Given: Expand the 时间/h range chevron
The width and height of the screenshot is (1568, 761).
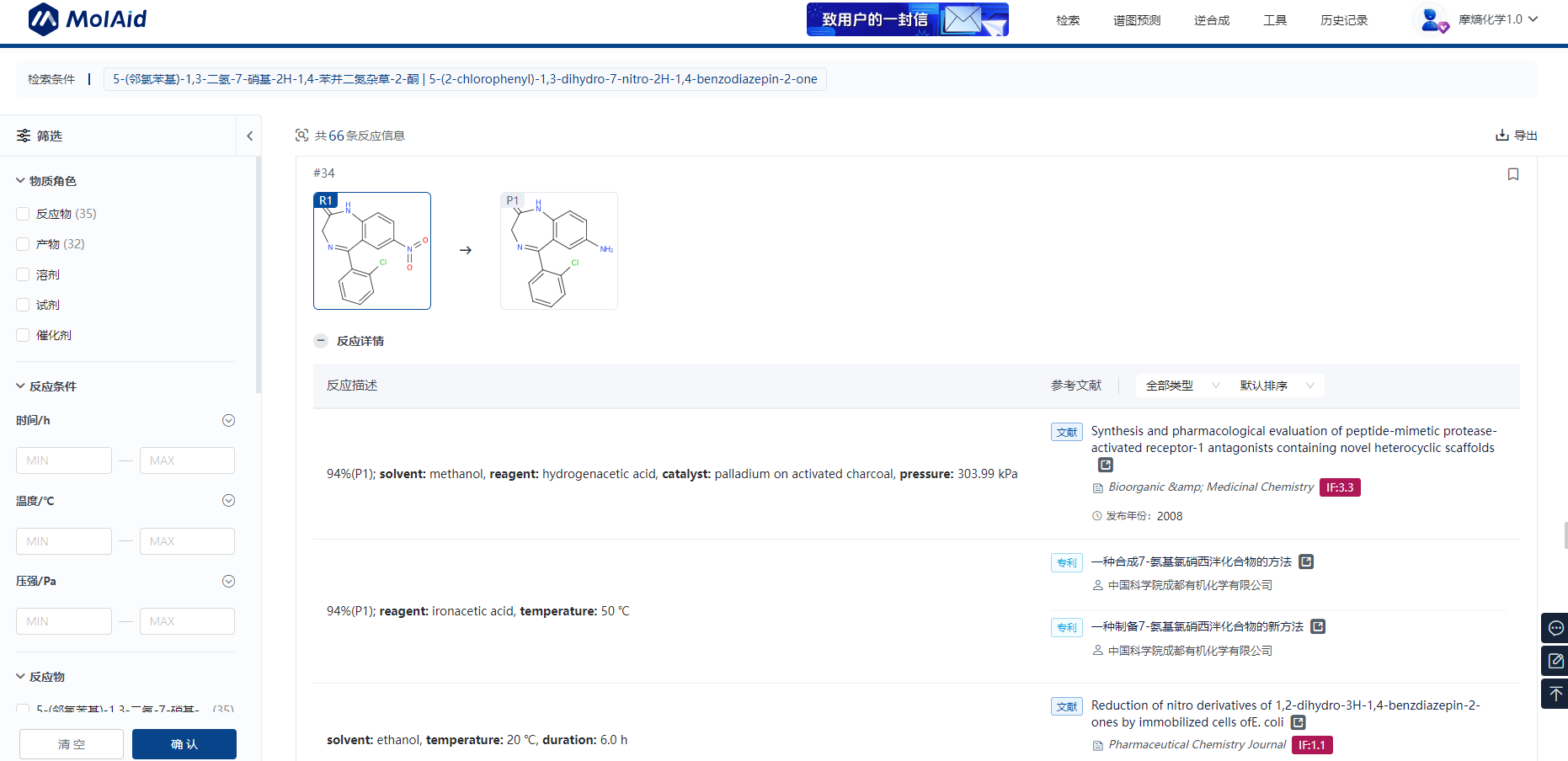Looking at the screenshot, I should pyautogui.click(x=228, y=420).
